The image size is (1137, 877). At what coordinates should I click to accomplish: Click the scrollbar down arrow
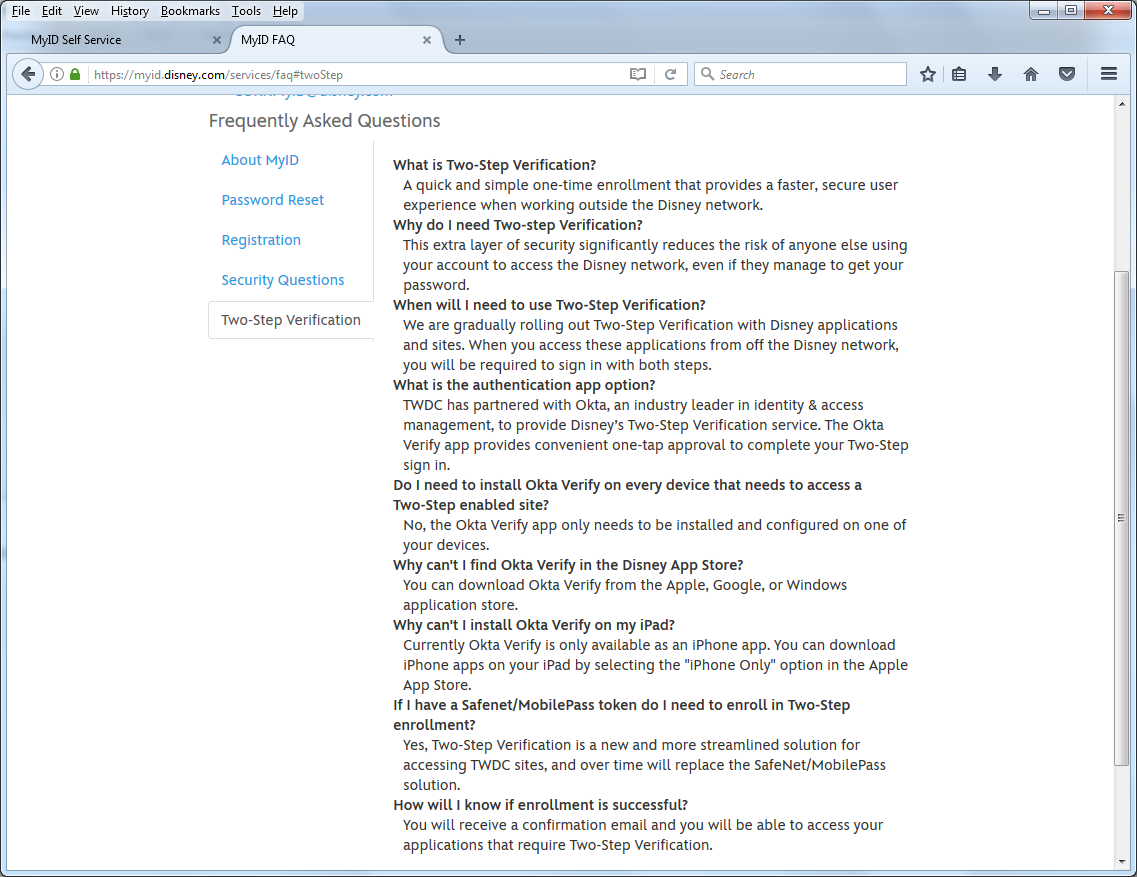pos(1122,862)
